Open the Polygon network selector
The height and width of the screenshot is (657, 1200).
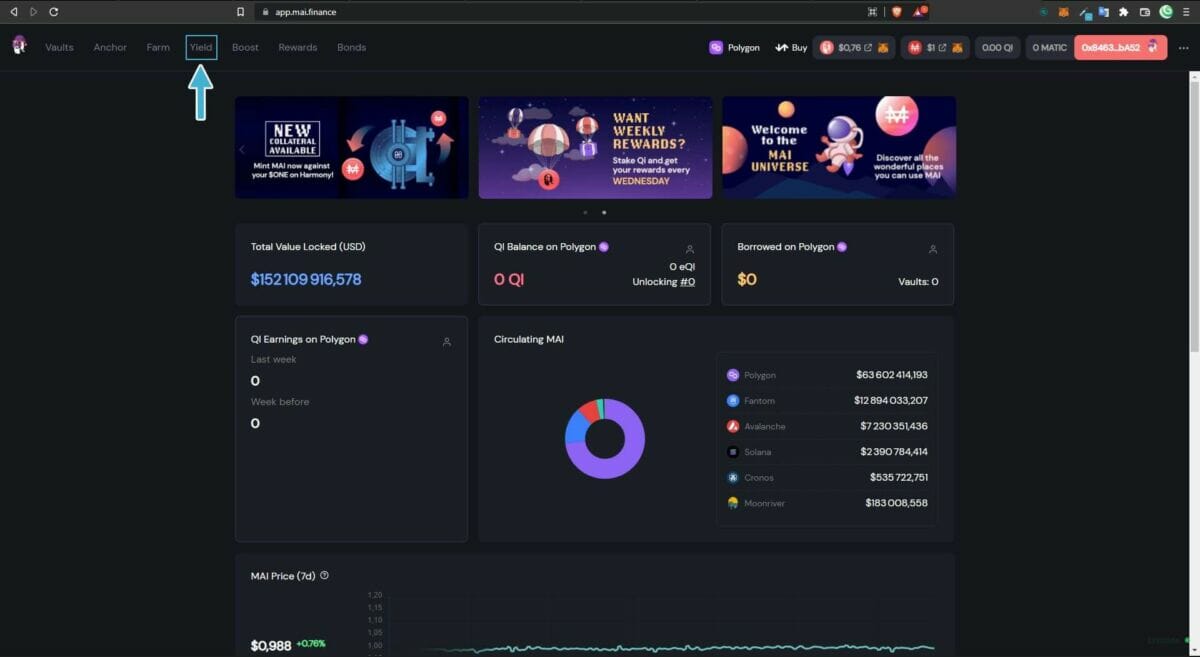click(734, 48)
